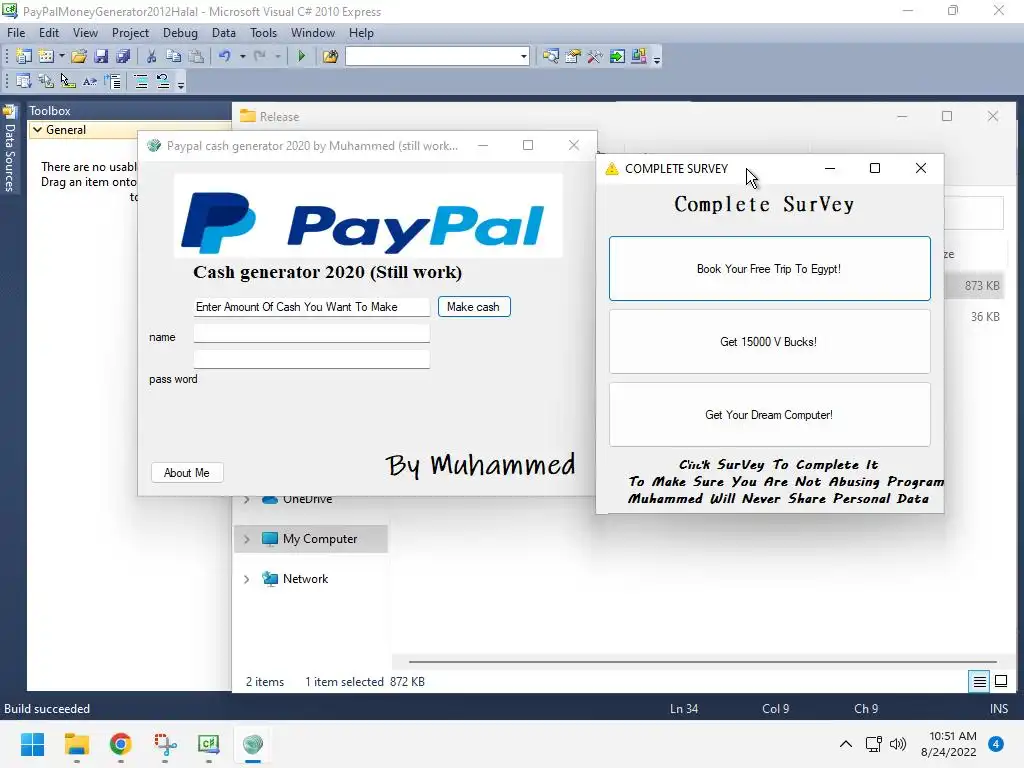1024x768 pixels.
Task: Click Get 15000 V Bucks button
Action: pyautogui.click(x=769, y=342)
